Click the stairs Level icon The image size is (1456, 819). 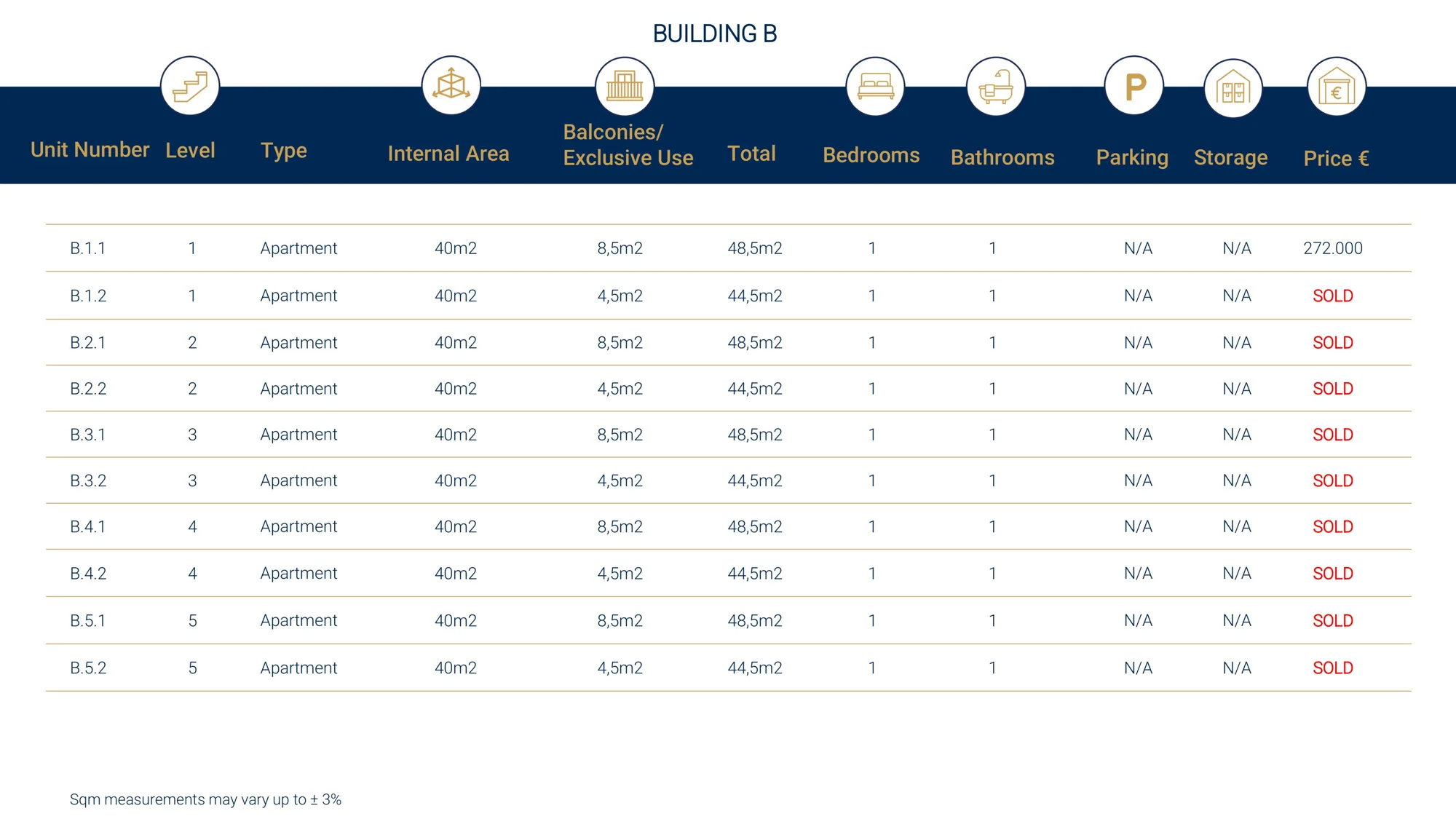tap(190, 86)
